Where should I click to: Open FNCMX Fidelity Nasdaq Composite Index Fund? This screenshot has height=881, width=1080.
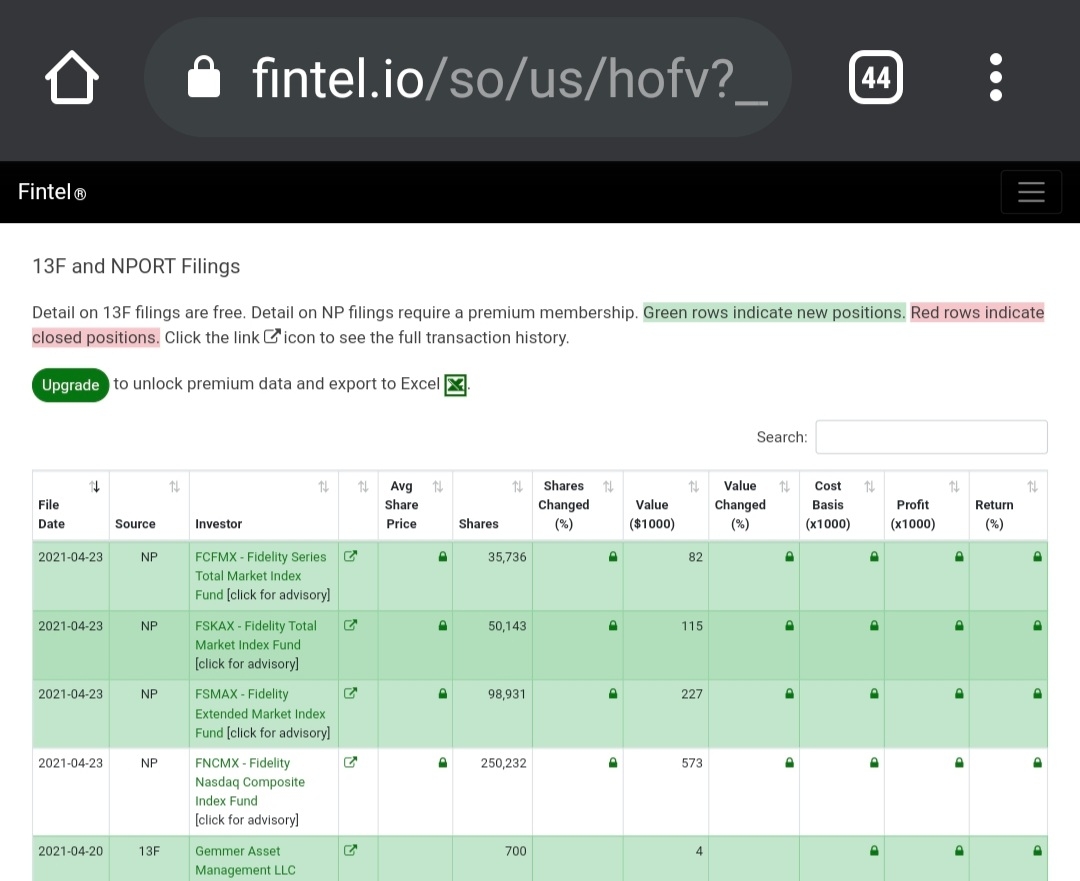(249, 782)
